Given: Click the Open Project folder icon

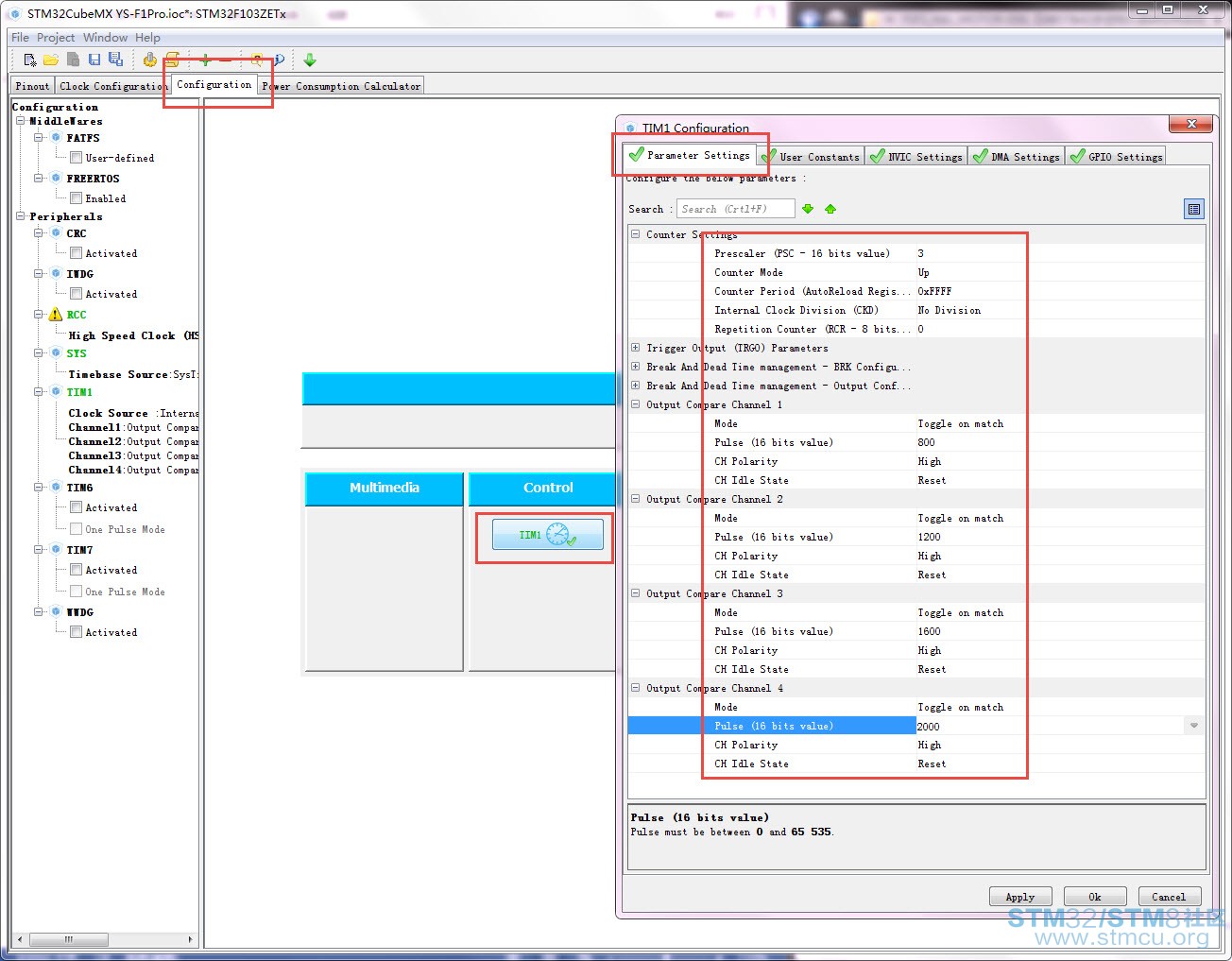Looking at the screenshot, I should (x=51, y=60).
